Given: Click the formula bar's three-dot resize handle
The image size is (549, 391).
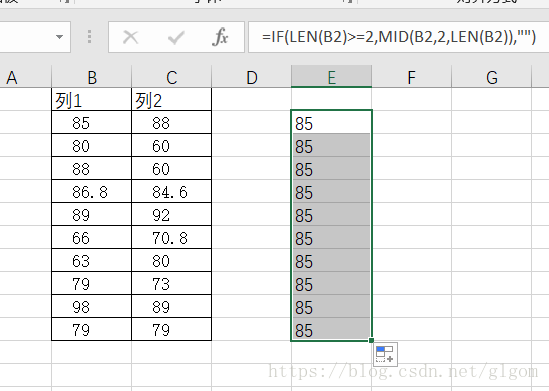Looking at the screenshot, I should [90, 37].
